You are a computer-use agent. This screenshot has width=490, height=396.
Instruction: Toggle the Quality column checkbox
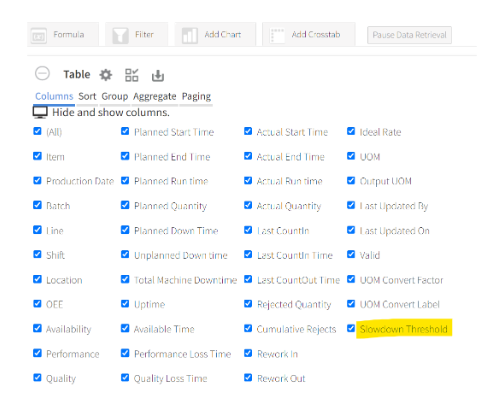[x=37, y=378]
